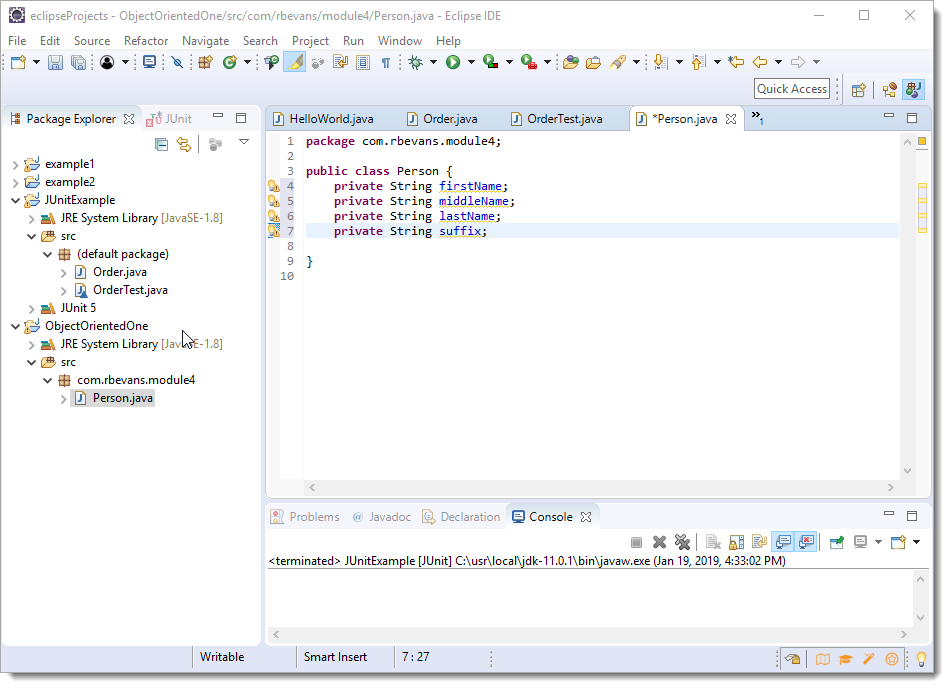
Task: Open Package Explorer View Menu triangle
Action: click(x=244, y=142)
